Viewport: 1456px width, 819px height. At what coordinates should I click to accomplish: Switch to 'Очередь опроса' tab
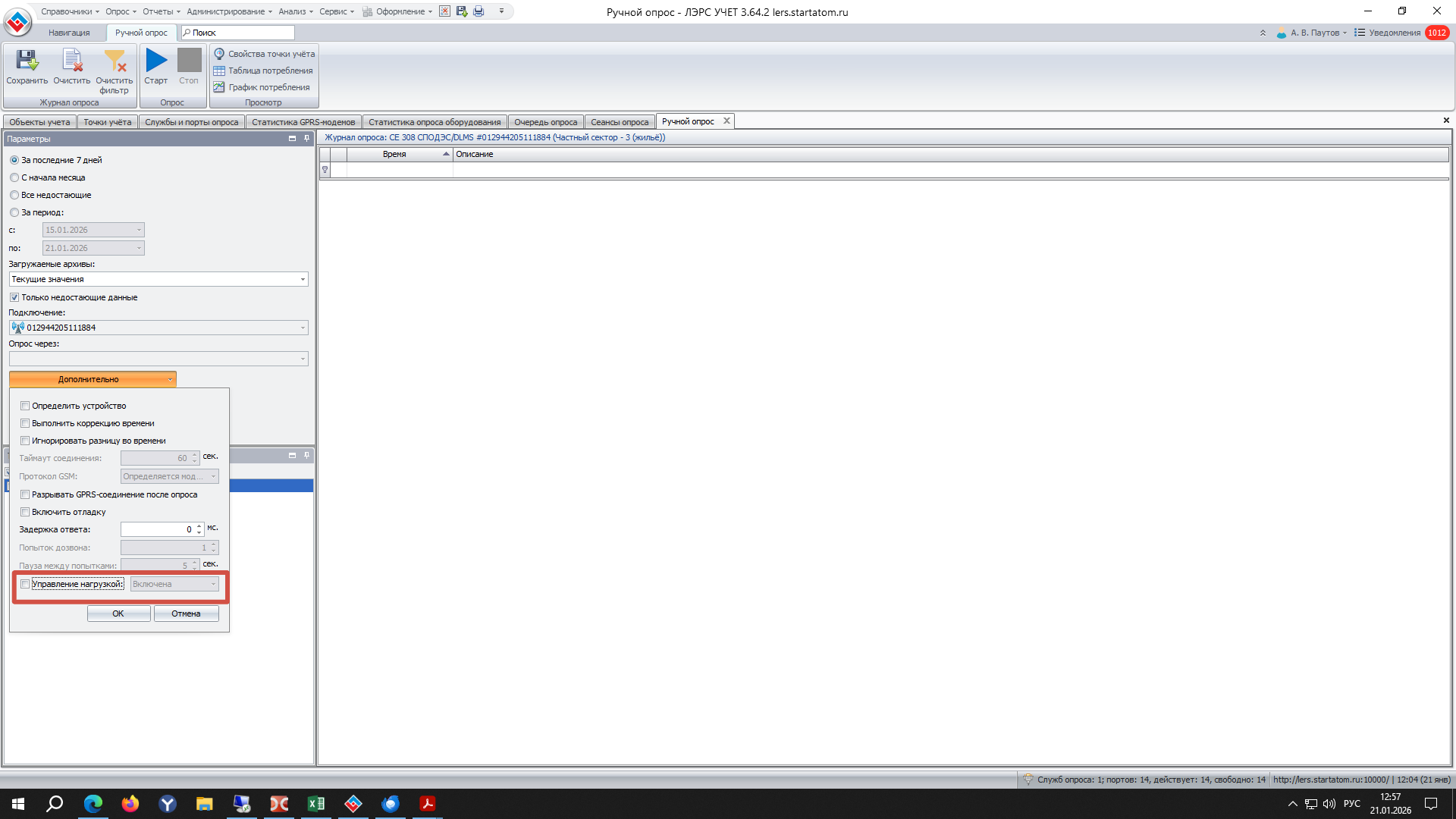(545, 122)
